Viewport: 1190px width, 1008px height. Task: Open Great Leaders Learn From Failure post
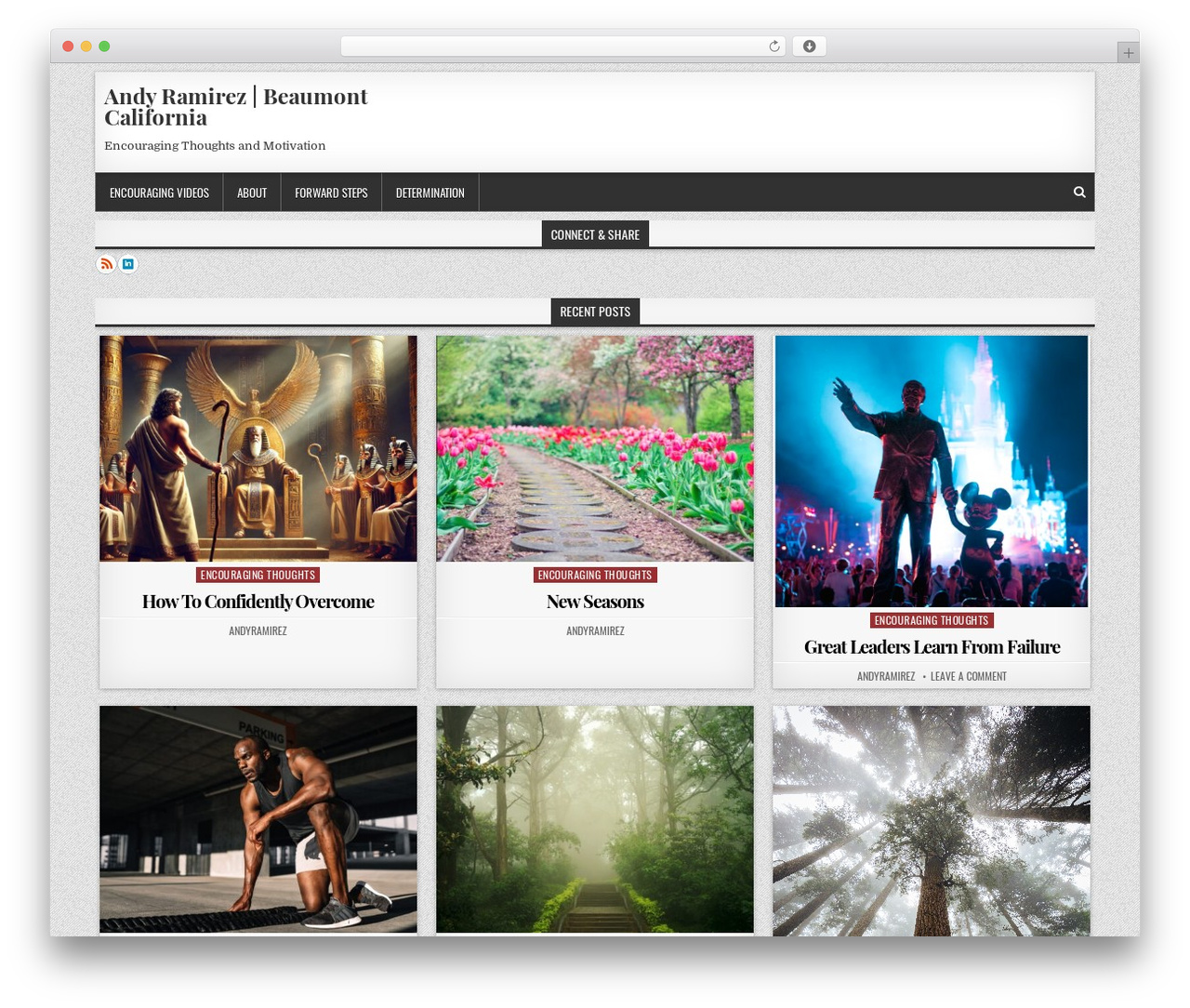[x=932, y=647]
